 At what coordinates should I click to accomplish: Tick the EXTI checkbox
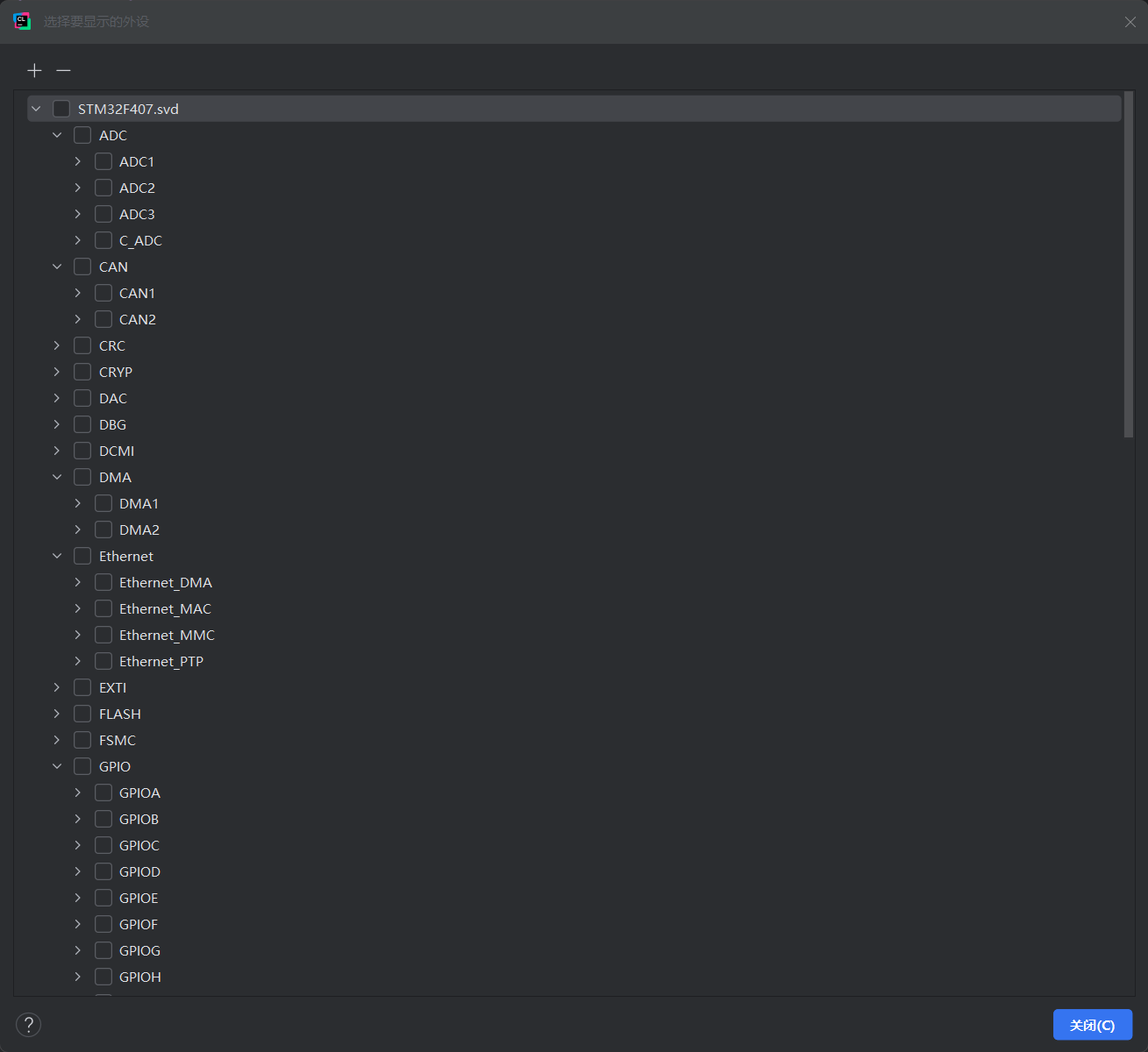click(82, 687)
